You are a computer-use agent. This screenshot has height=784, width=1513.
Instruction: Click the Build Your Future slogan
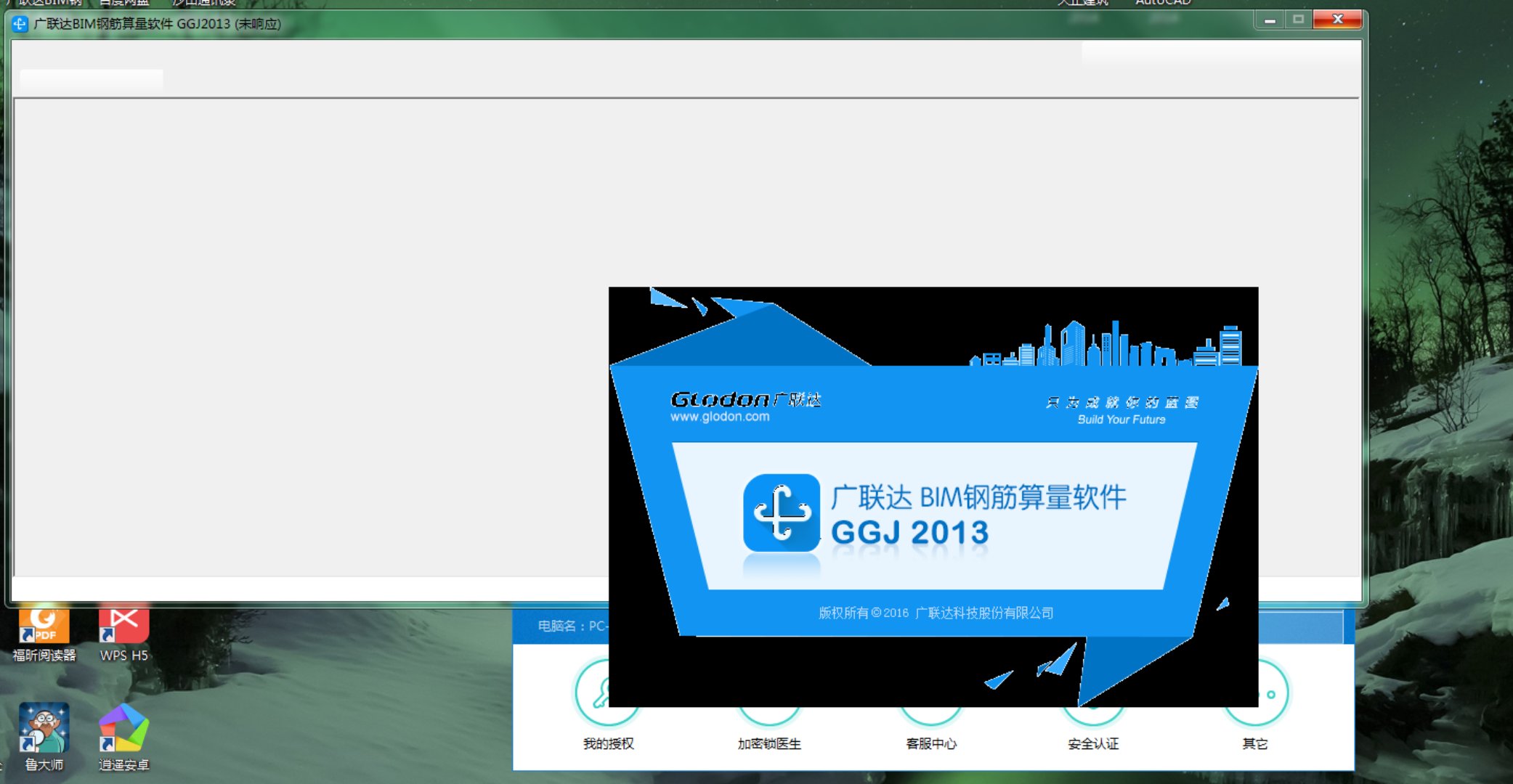[1121, 420]
